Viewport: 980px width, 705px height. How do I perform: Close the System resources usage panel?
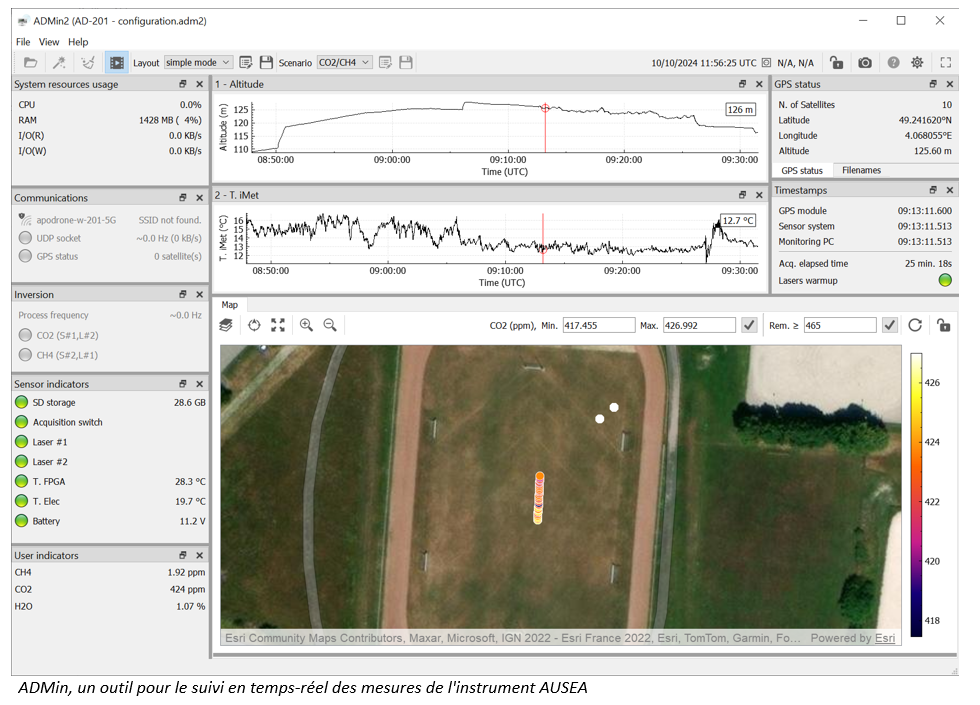pyautogui.click(x=199, y=84)
